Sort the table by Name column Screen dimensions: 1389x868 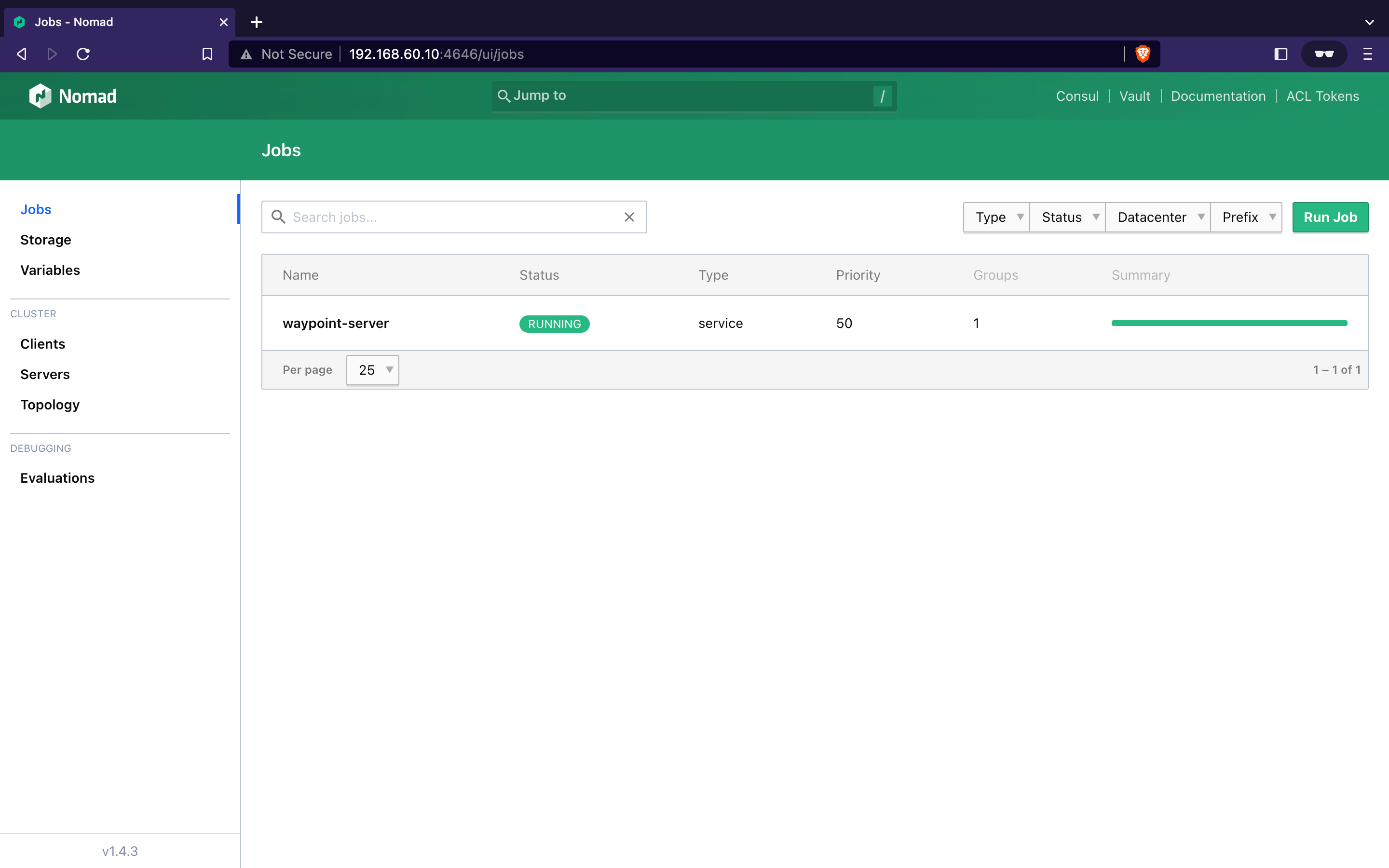(x=300, y=275)
